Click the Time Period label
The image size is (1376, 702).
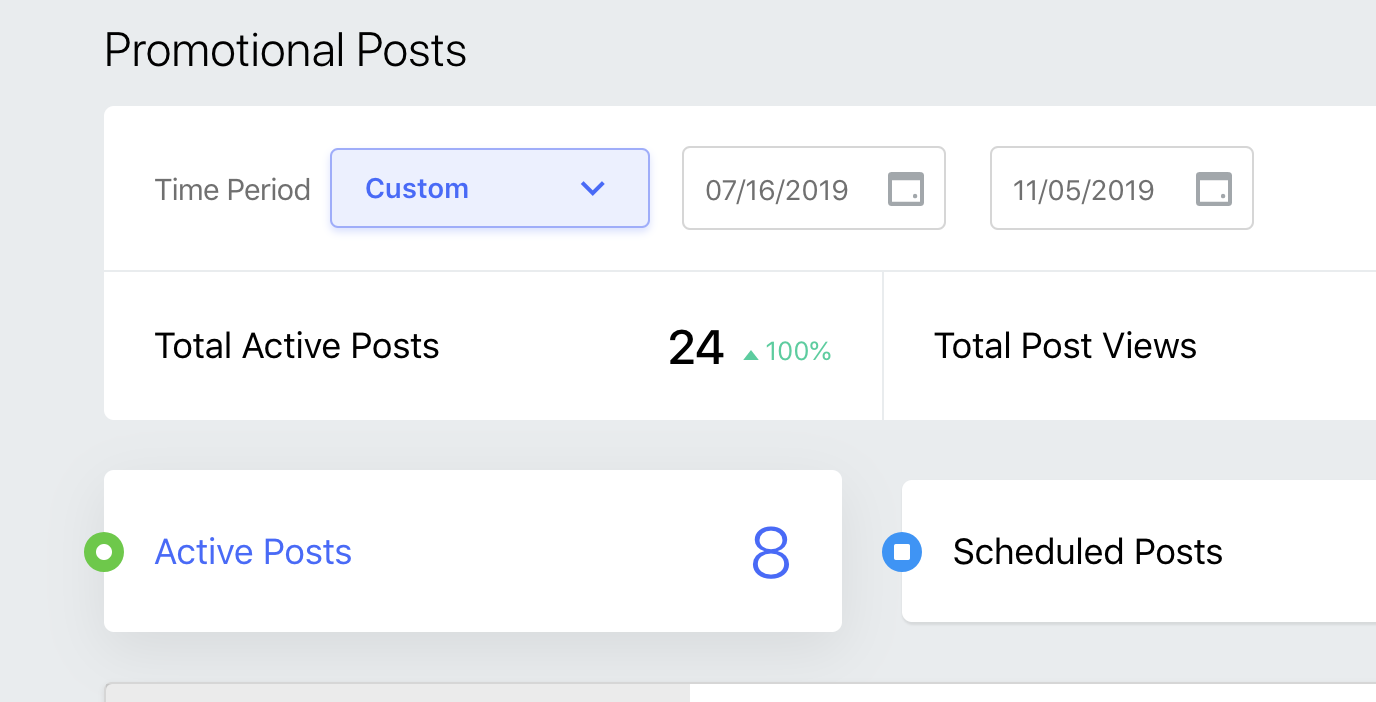pyautogui.click(x=232, y=189)
